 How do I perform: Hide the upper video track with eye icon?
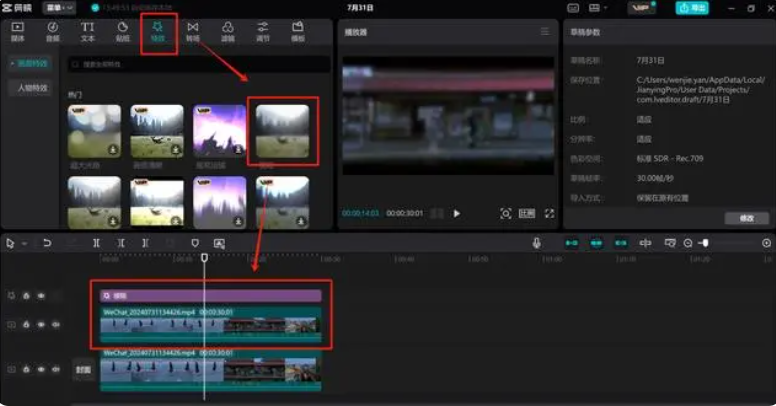point(41,324)
